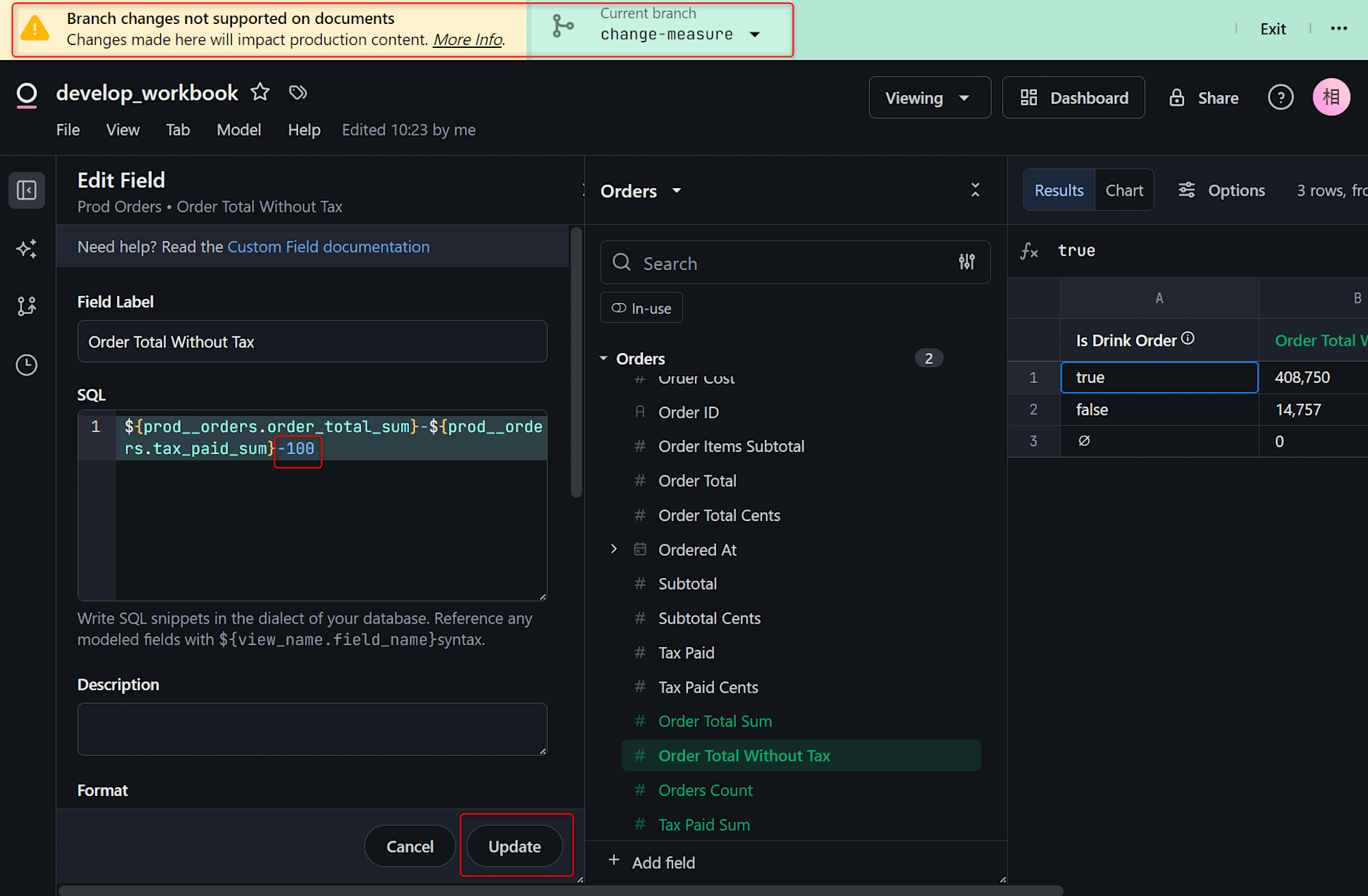This screenshot has width=1368, height=896.
Task: Collapse the Orders field picker panel
Action: point(975,190)
